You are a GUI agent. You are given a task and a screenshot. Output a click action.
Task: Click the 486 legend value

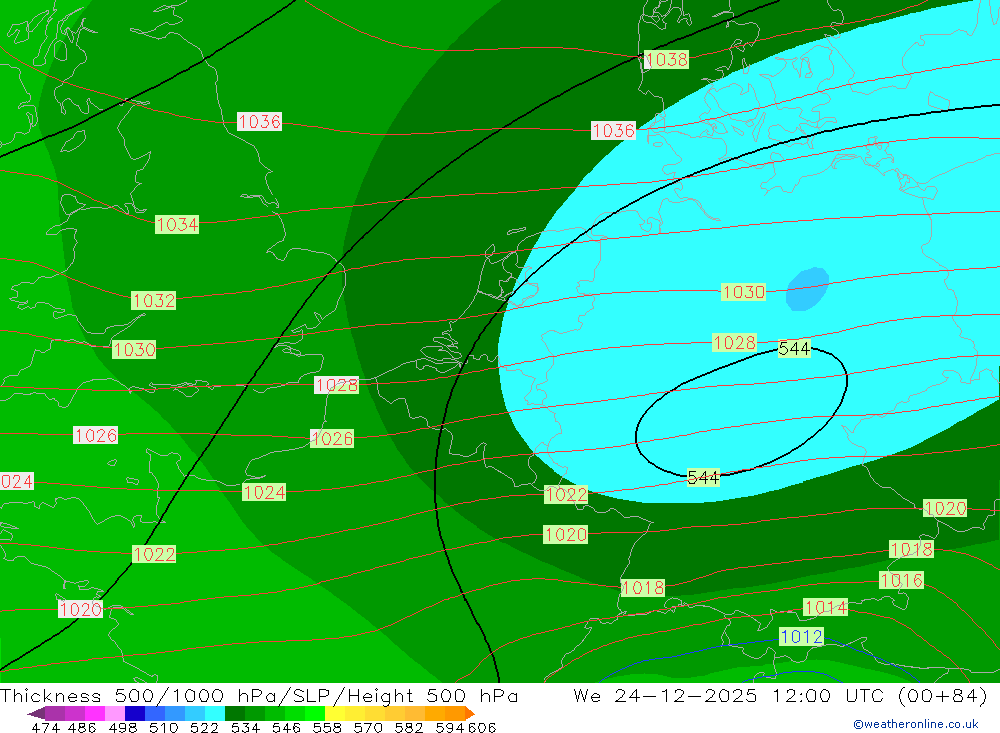(x=82, y=727)
